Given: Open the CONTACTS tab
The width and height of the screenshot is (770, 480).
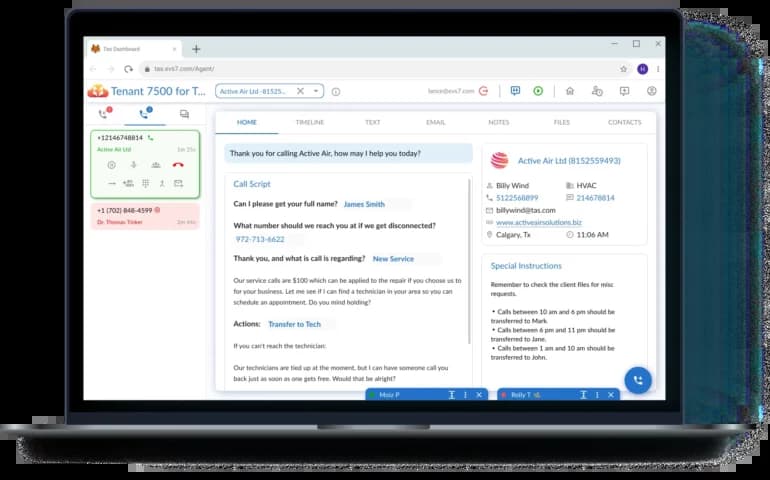Looking at the screenshot, I should coord(625,122).
